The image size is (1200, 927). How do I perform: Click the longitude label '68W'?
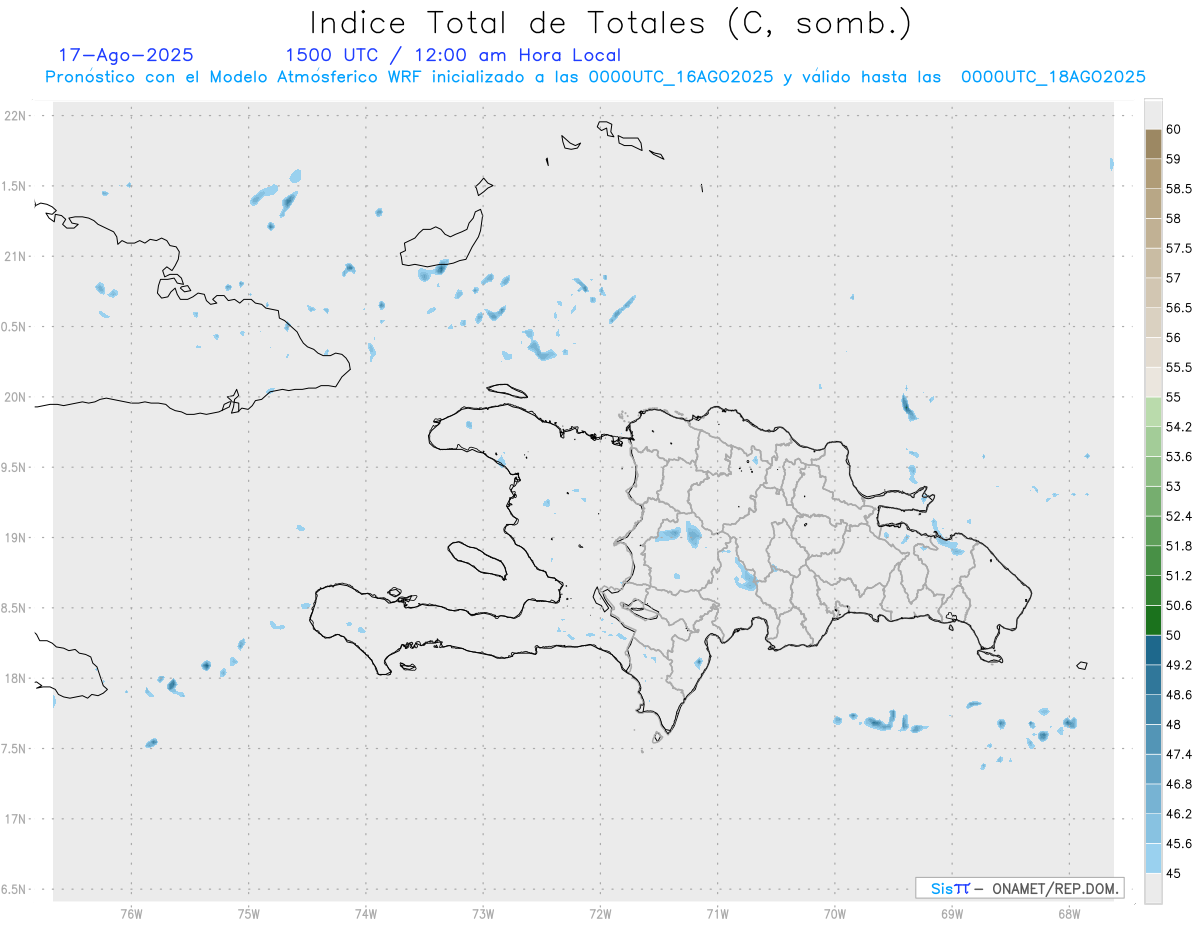(1068, 914)
